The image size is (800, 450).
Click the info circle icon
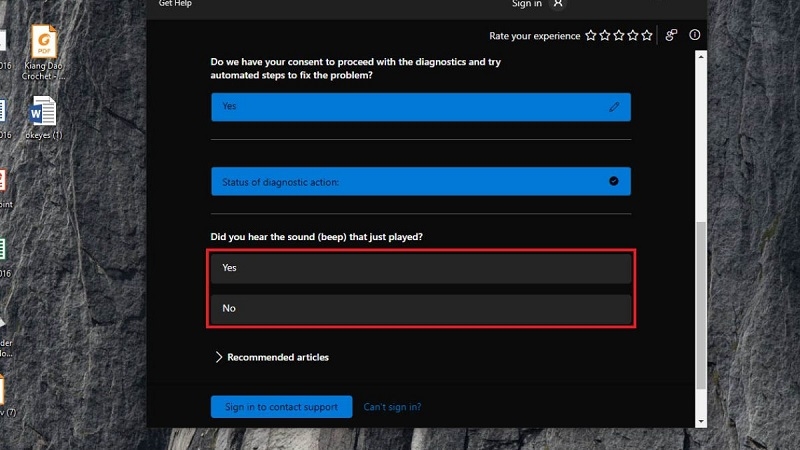click(695, 35)
